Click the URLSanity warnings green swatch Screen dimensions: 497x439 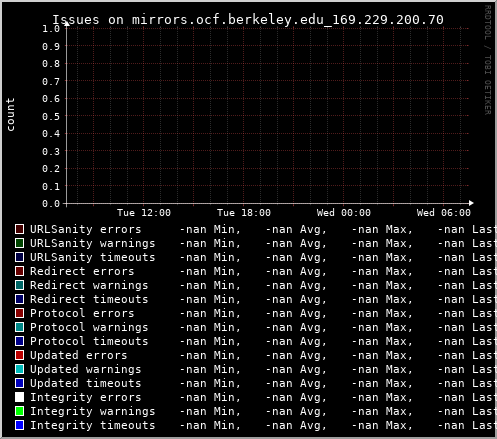(x=19, y=243)
